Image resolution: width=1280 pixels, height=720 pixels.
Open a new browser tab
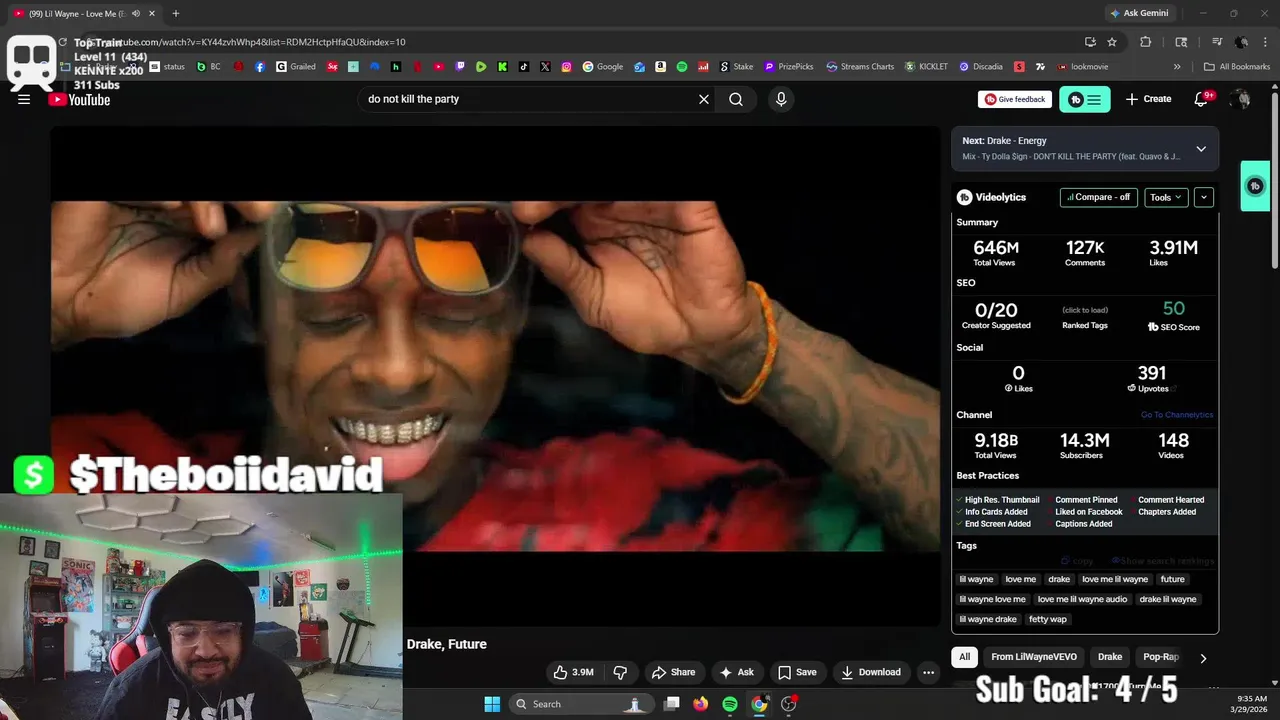tap(176, 13)
